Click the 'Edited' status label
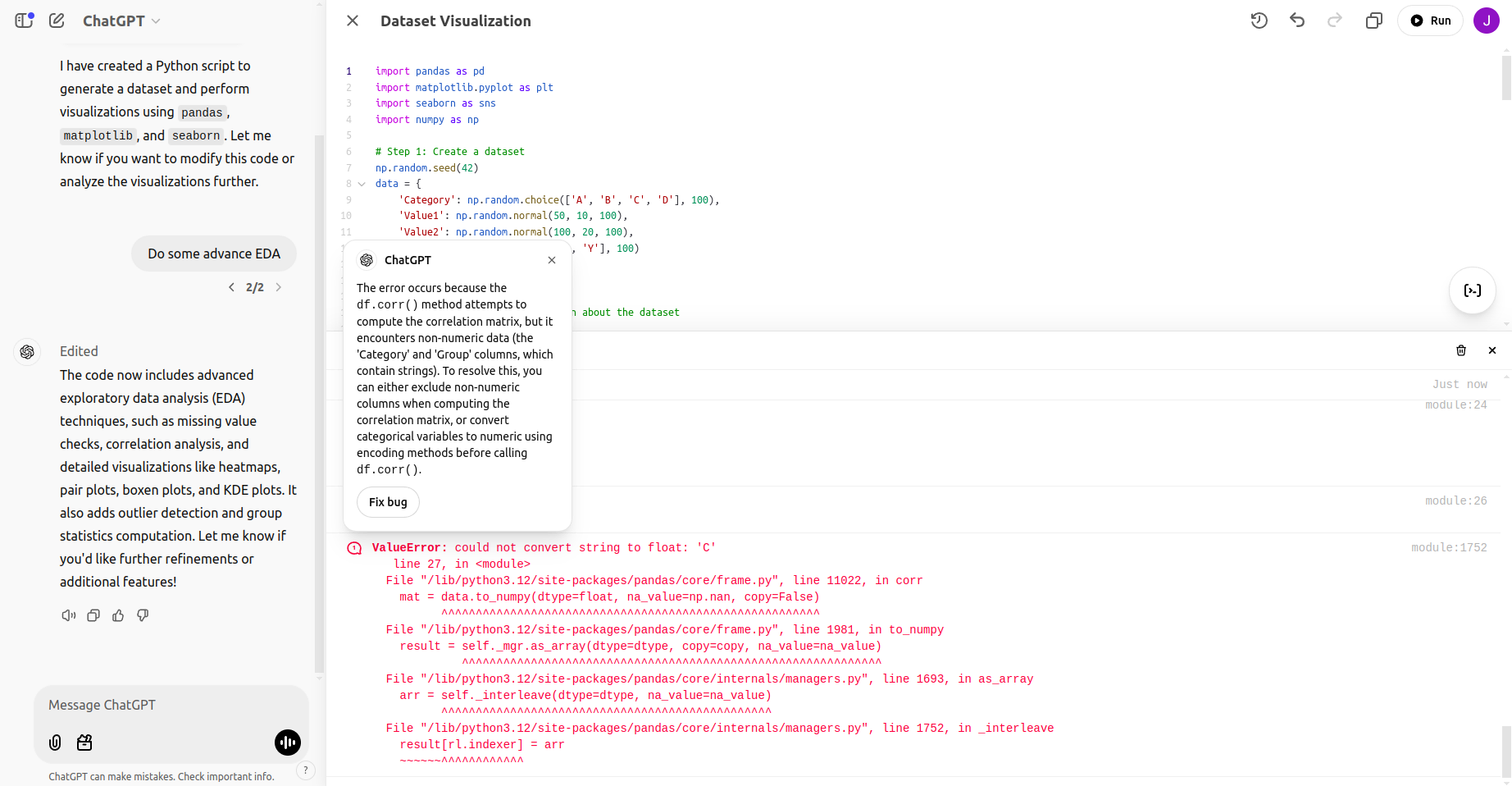 click(x=79, y=351)
